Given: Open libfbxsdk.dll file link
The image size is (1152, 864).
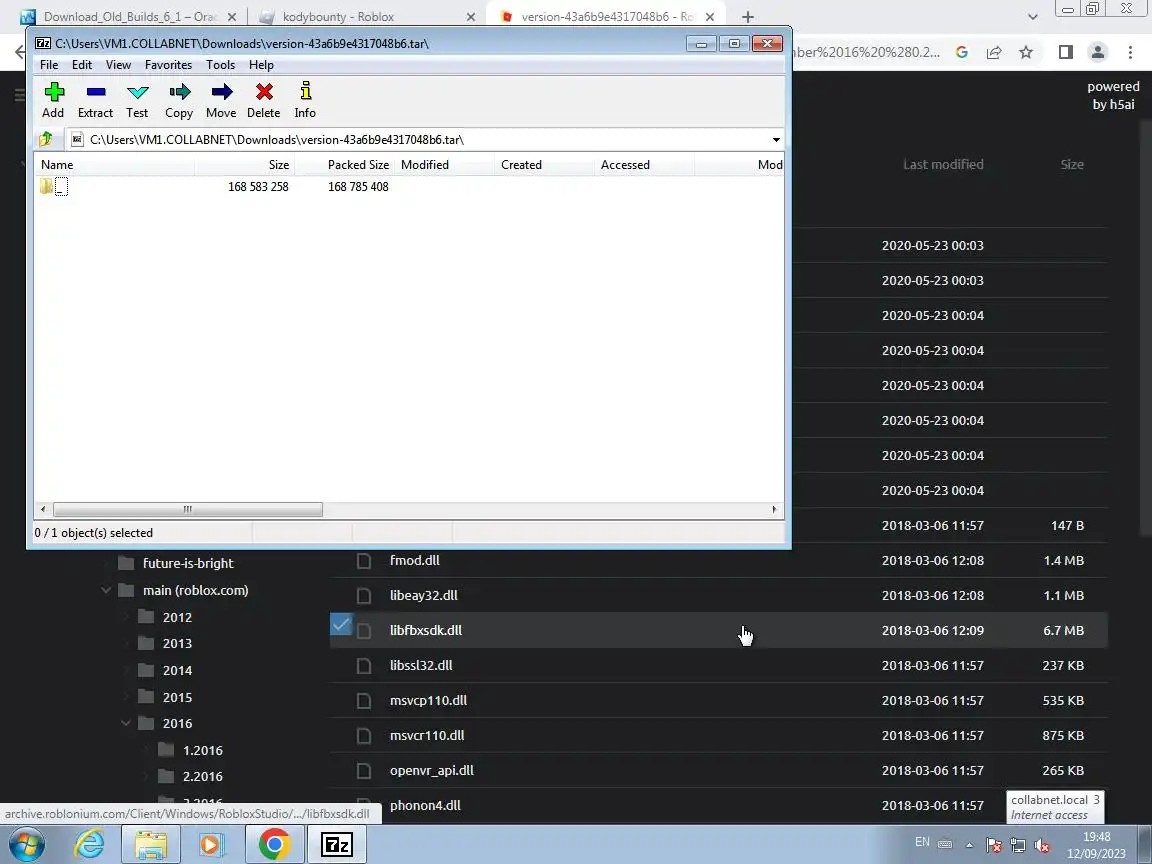Looking at the screenshot, I should (x=425, y=630).
